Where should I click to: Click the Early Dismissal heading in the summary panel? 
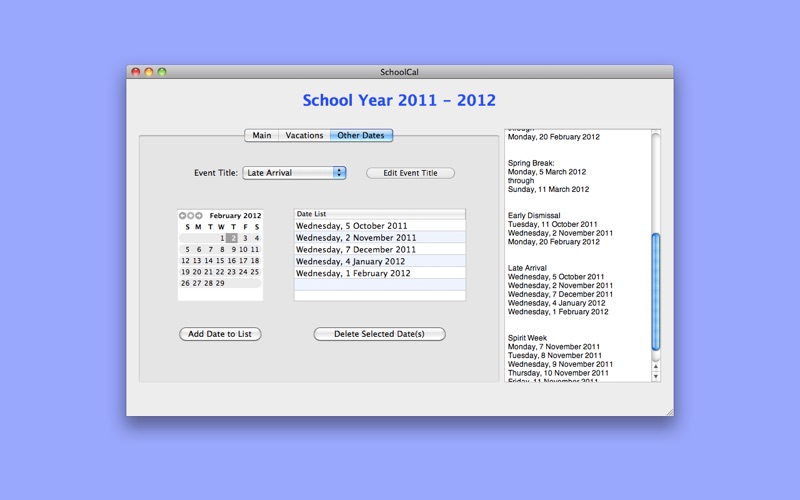pyautogui.click(x=534, y=215)
